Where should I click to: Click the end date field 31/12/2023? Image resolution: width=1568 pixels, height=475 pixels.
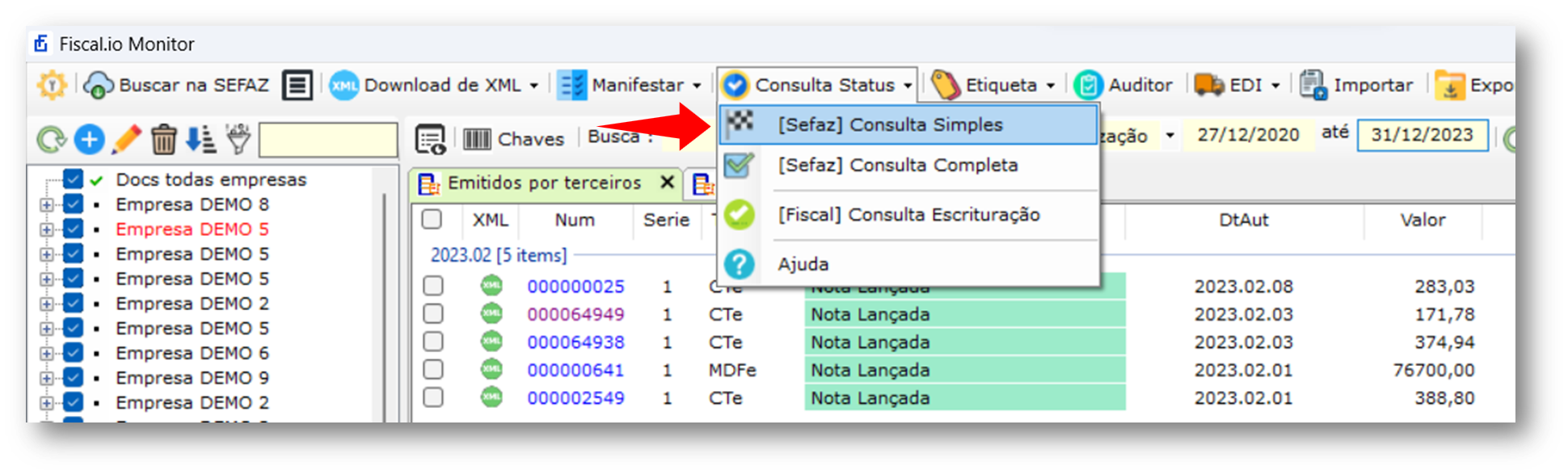1423,135
